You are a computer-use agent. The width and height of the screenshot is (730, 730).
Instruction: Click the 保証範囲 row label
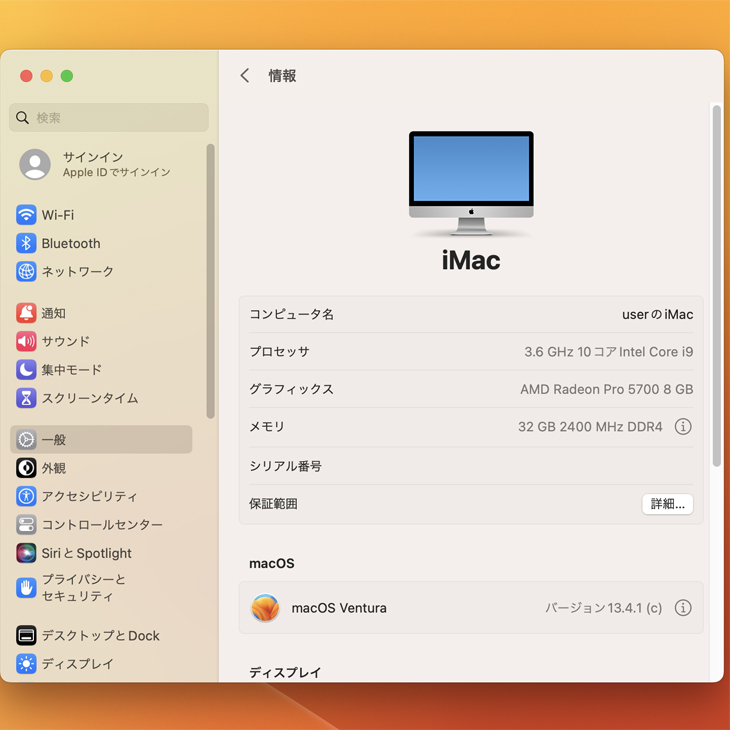click(x=273, y=504)
